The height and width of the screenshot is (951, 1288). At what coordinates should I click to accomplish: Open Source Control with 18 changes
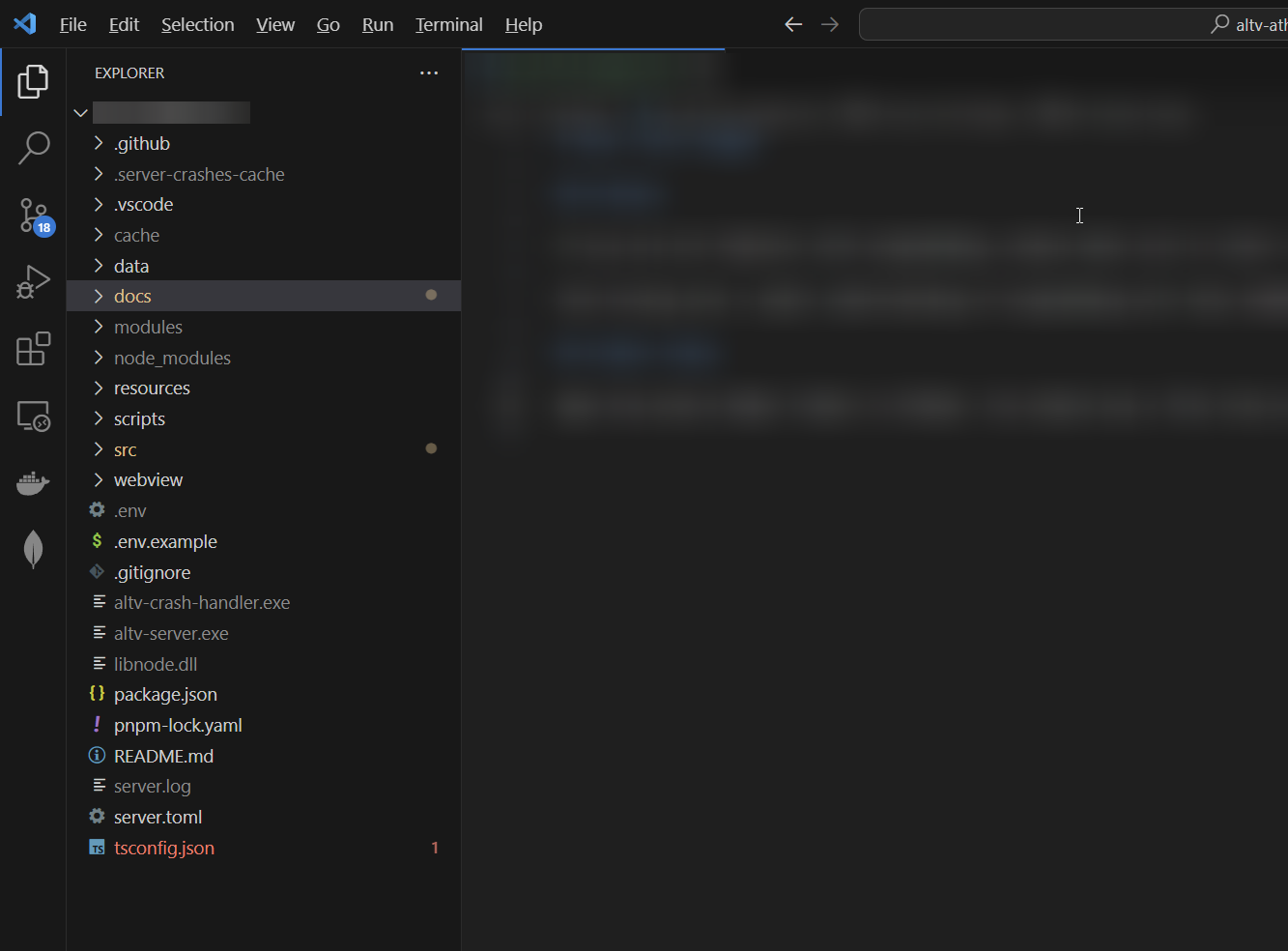(33, 216)
